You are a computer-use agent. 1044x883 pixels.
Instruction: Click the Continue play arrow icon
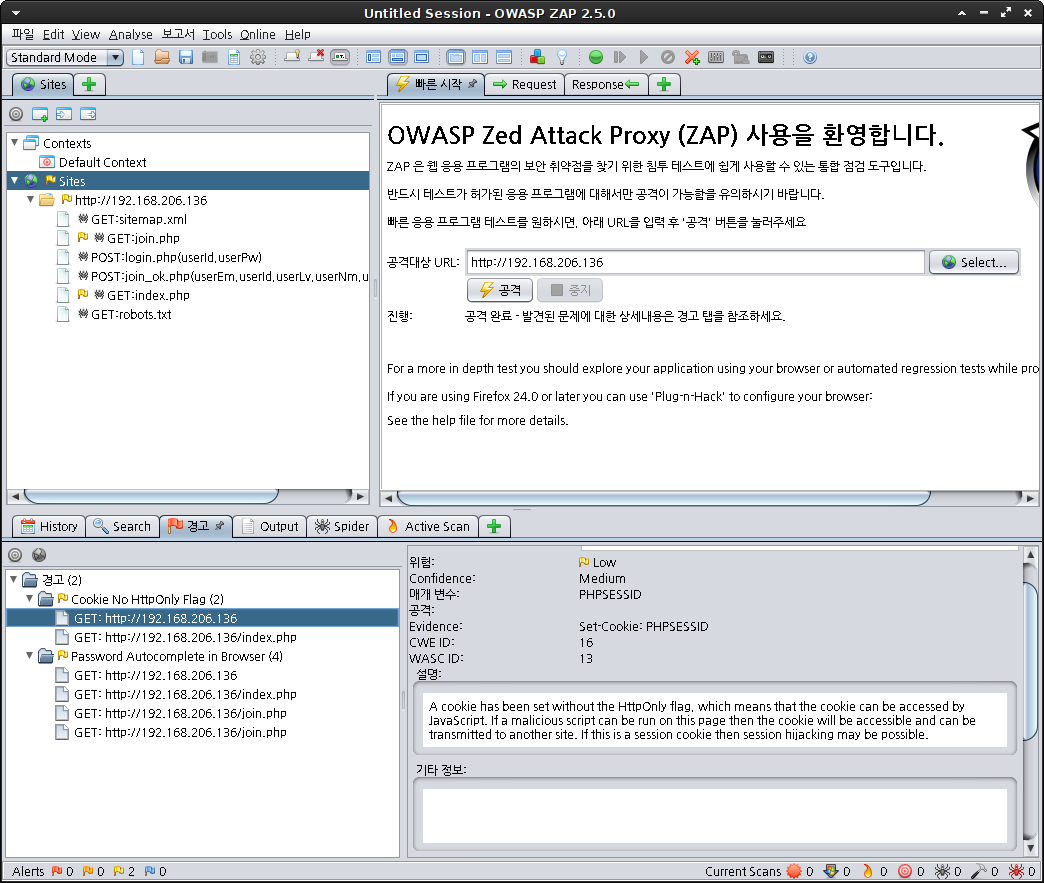coord(644,57)
